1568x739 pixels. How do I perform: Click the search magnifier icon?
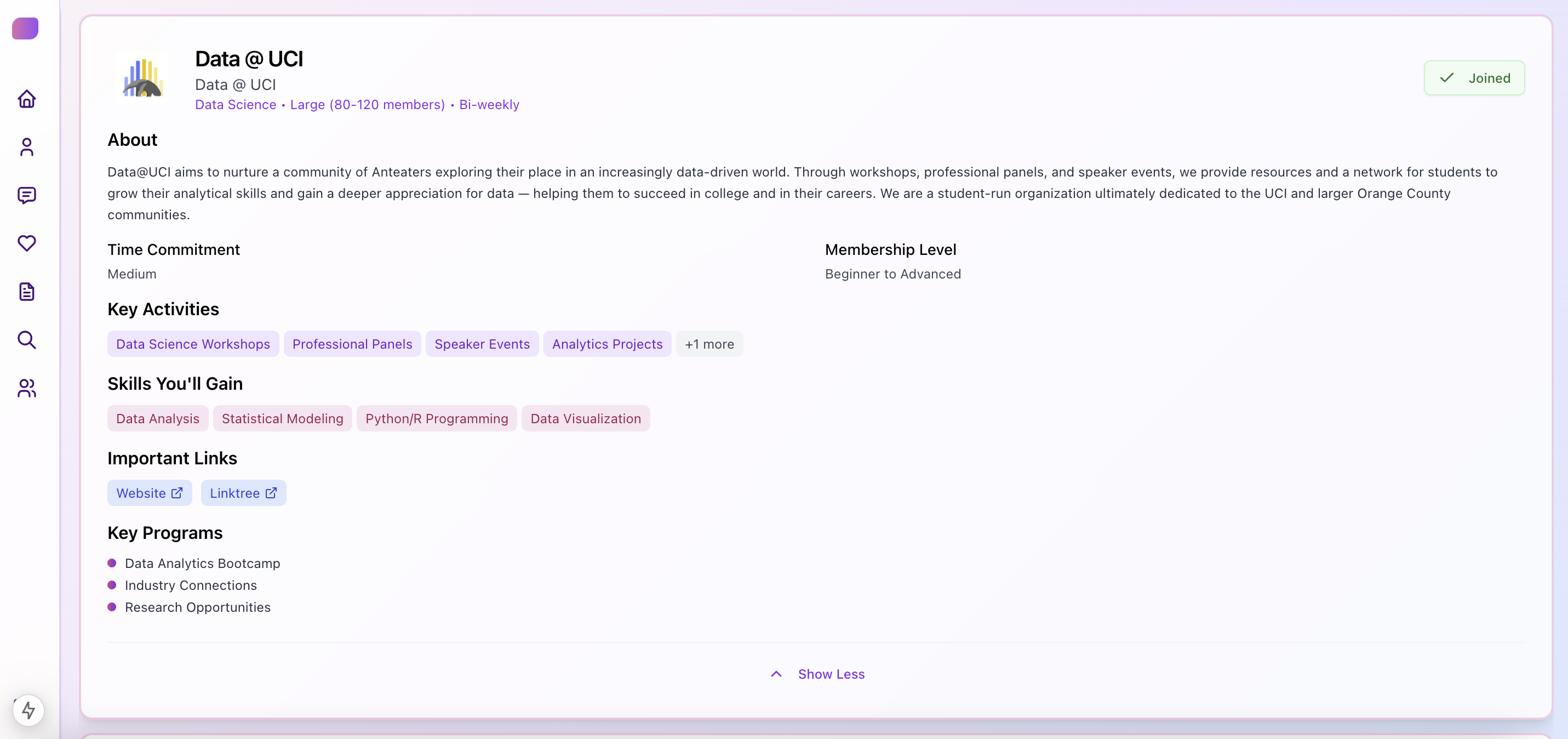point(27,339)
